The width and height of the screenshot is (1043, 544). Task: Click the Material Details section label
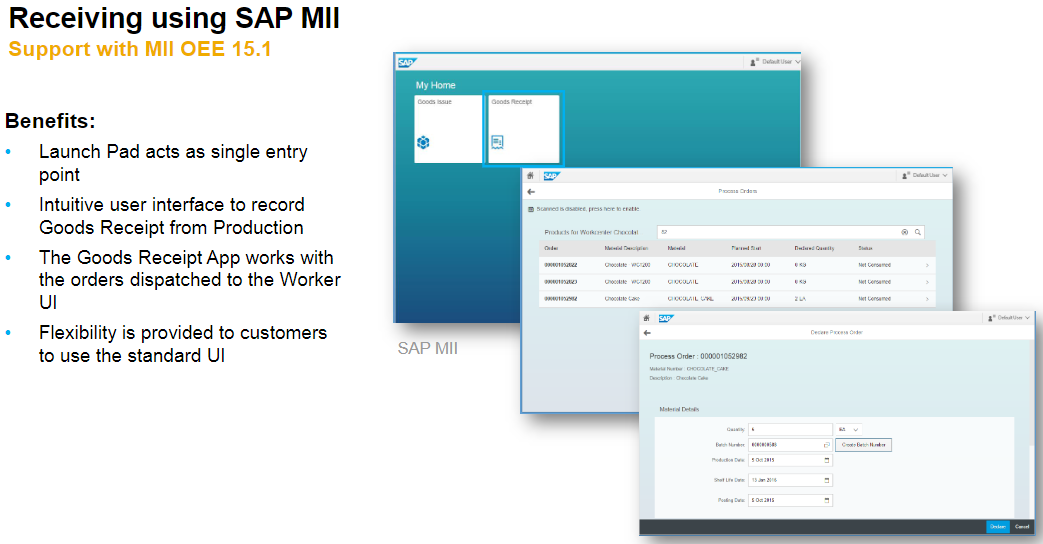point(679,410)
